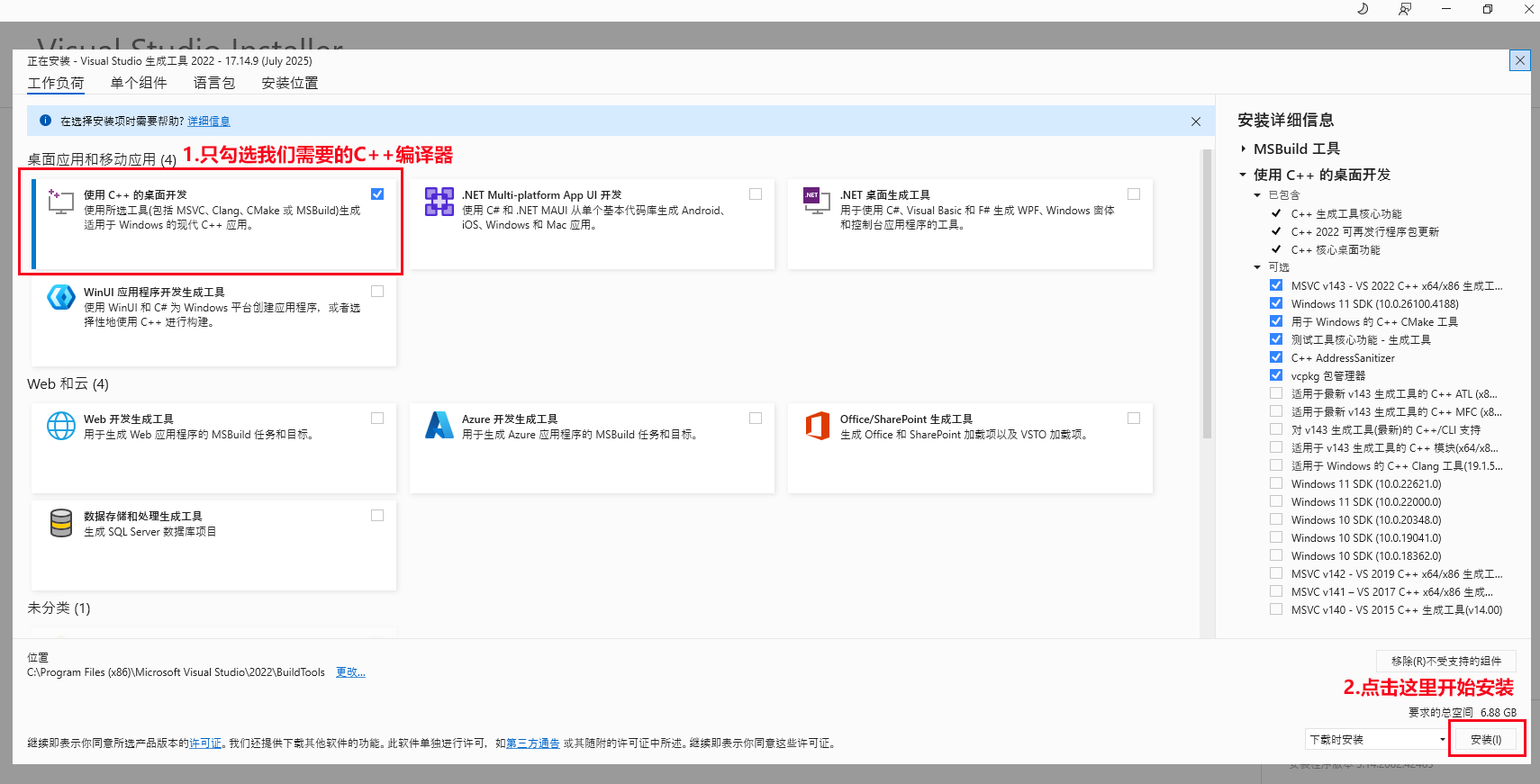Open the 下载时安装 install mode dropdown

click(1376, 740)
